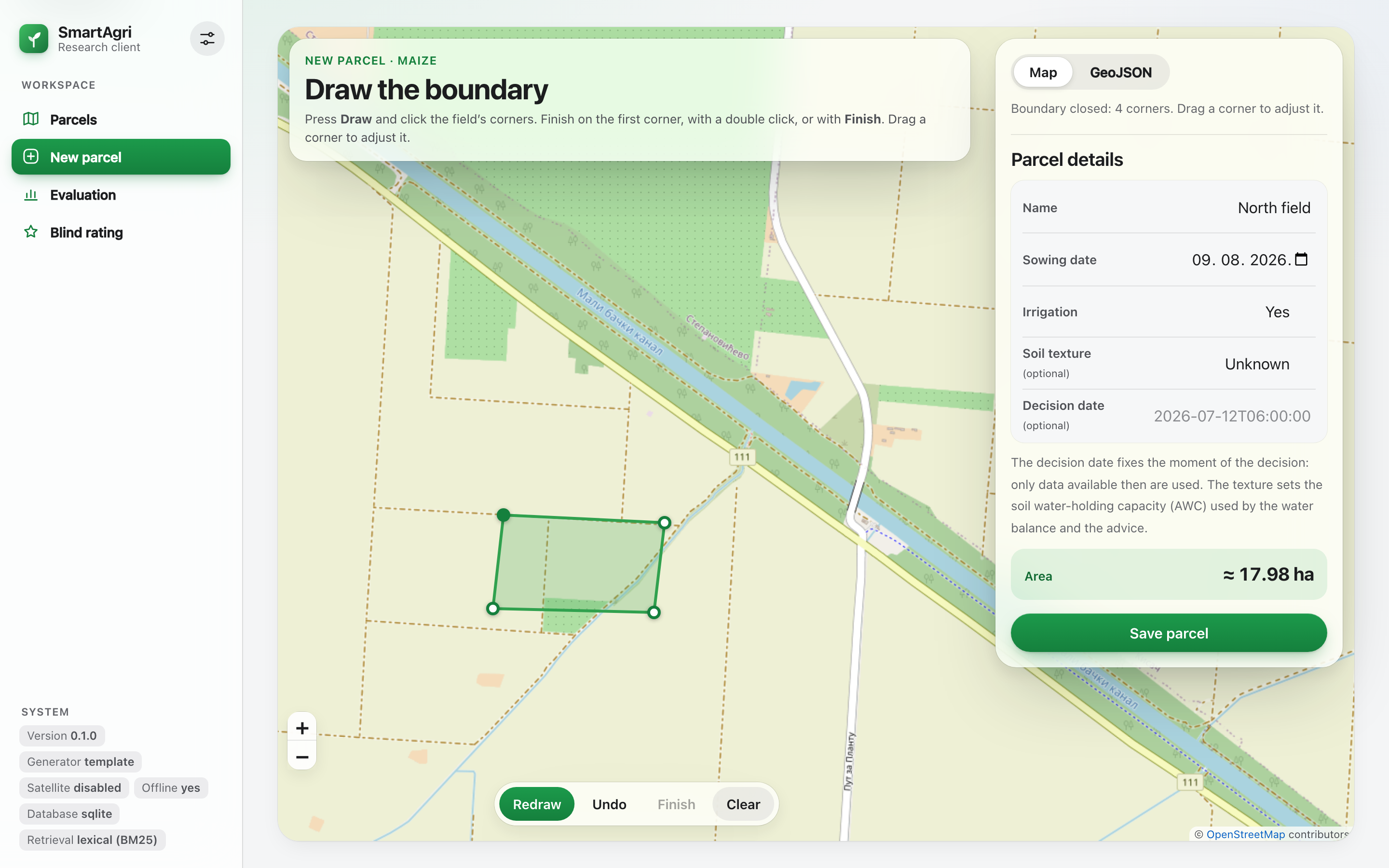Click the 111 road marker near the canal
Viewport: 1389px width, 868px height.
pyautogui.click(x=742, y=457)
